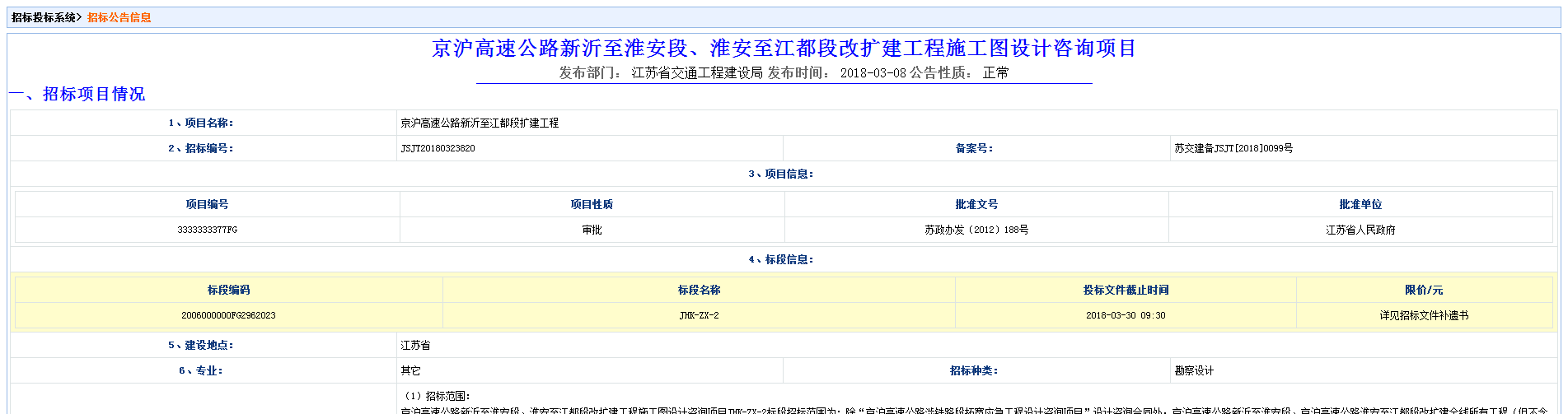The width and height of the screenshot is (1568, 414).
Task: Select the 一、招标项目情况 section heading
Action: click(x=78, y=95)
